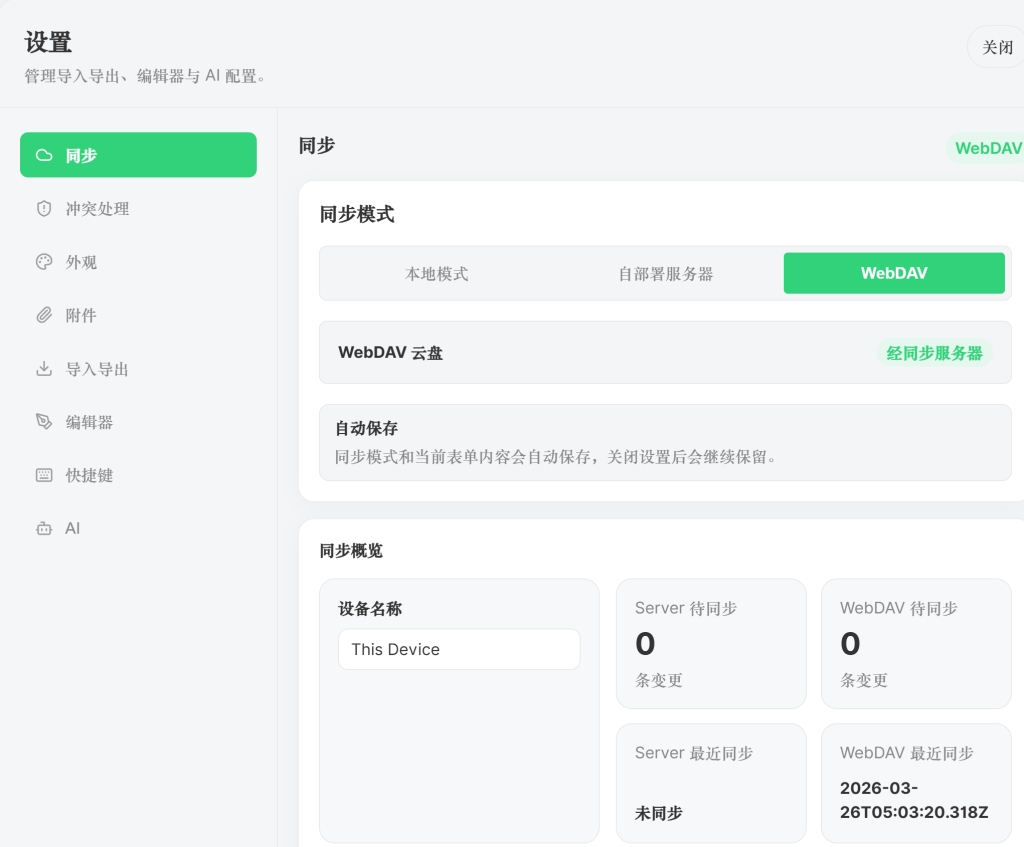Select 自部署服务器 sync mode
Viewport: 1024px width, 847px height.
(665, 272)
